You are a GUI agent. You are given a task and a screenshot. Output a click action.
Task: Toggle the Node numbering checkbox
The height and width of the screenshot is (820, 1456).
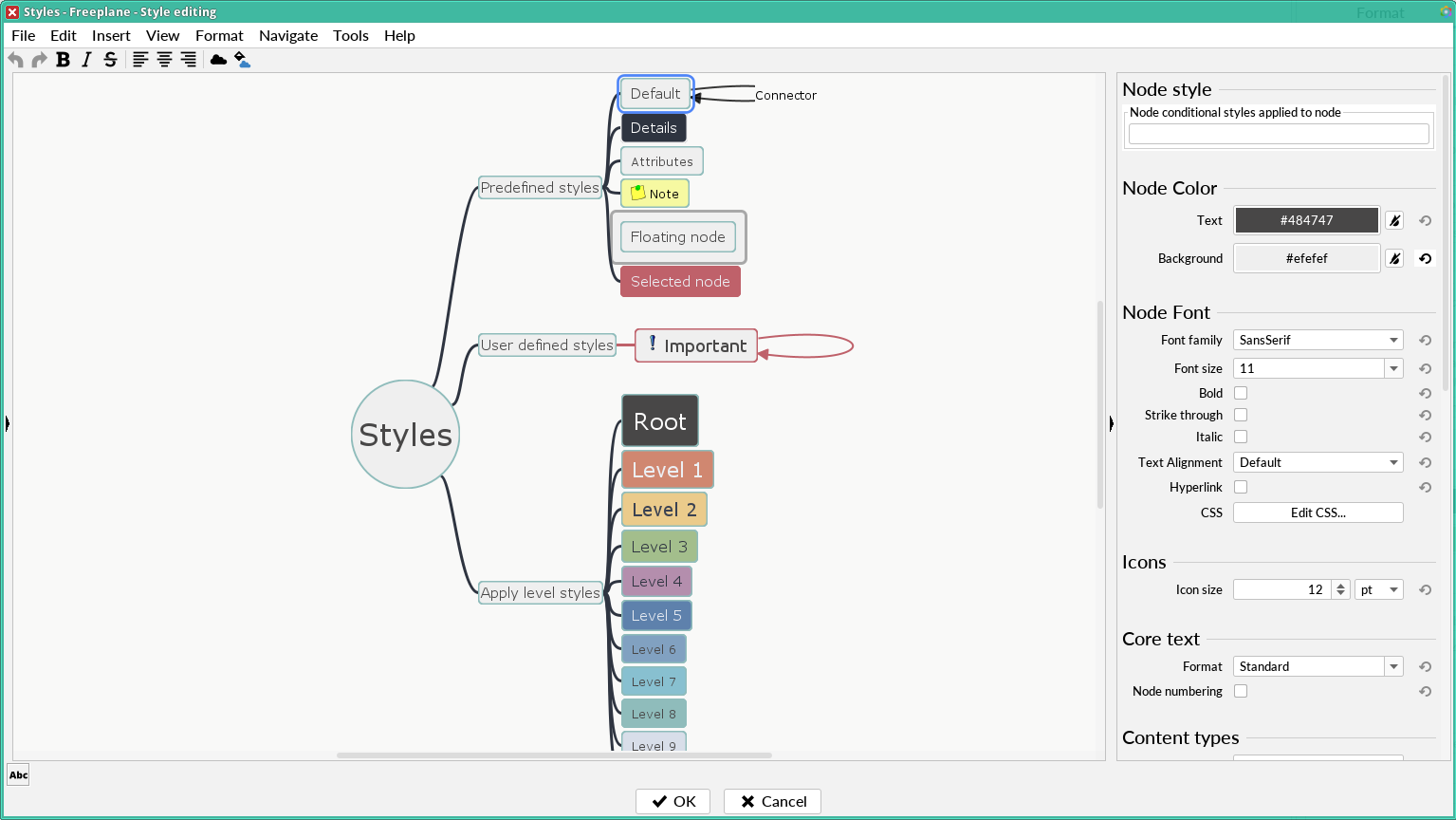(1241, 691)
